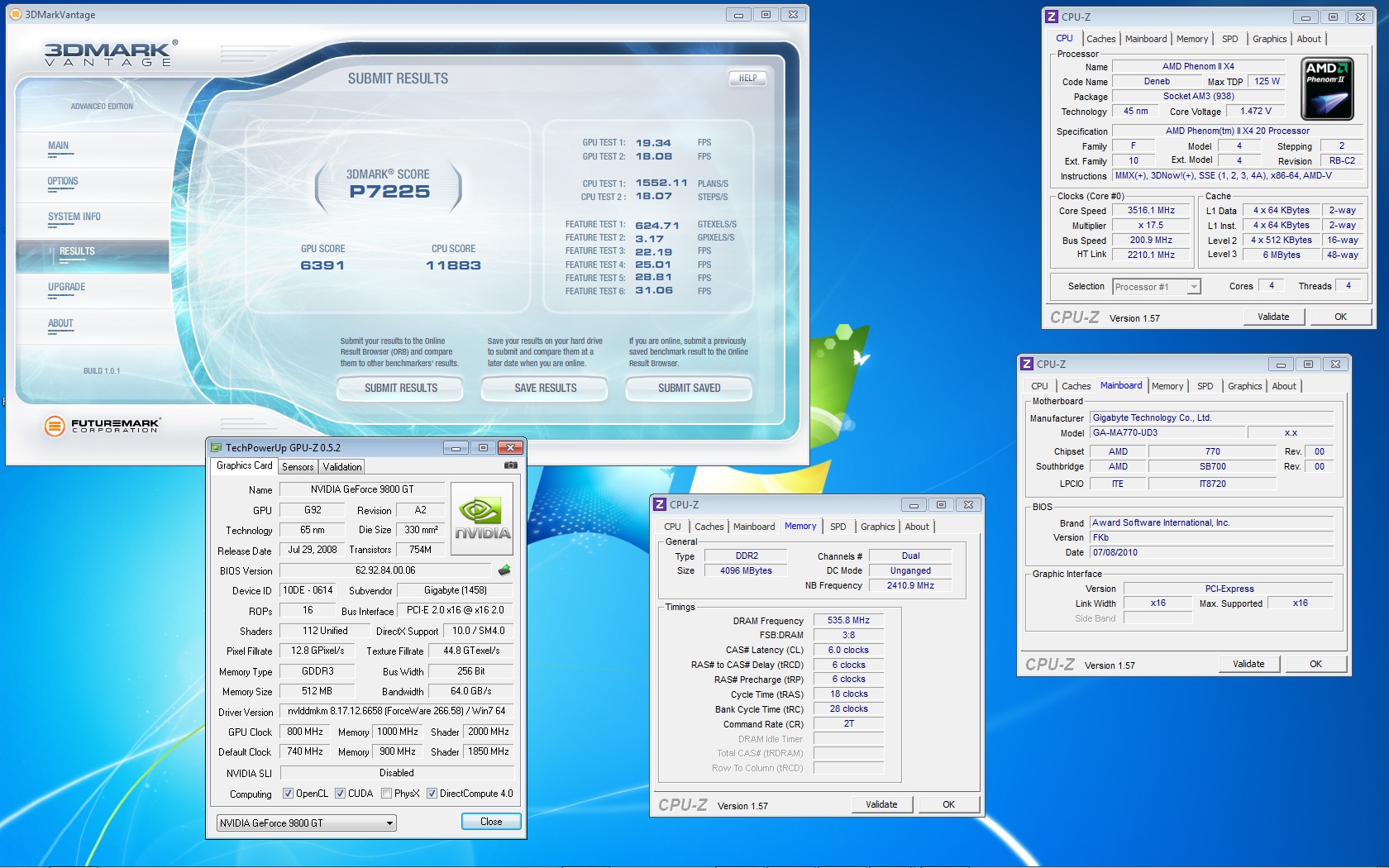Open the About tab in the CPU-Z processor window
Screen dimensions: 1389x868
1309,39
